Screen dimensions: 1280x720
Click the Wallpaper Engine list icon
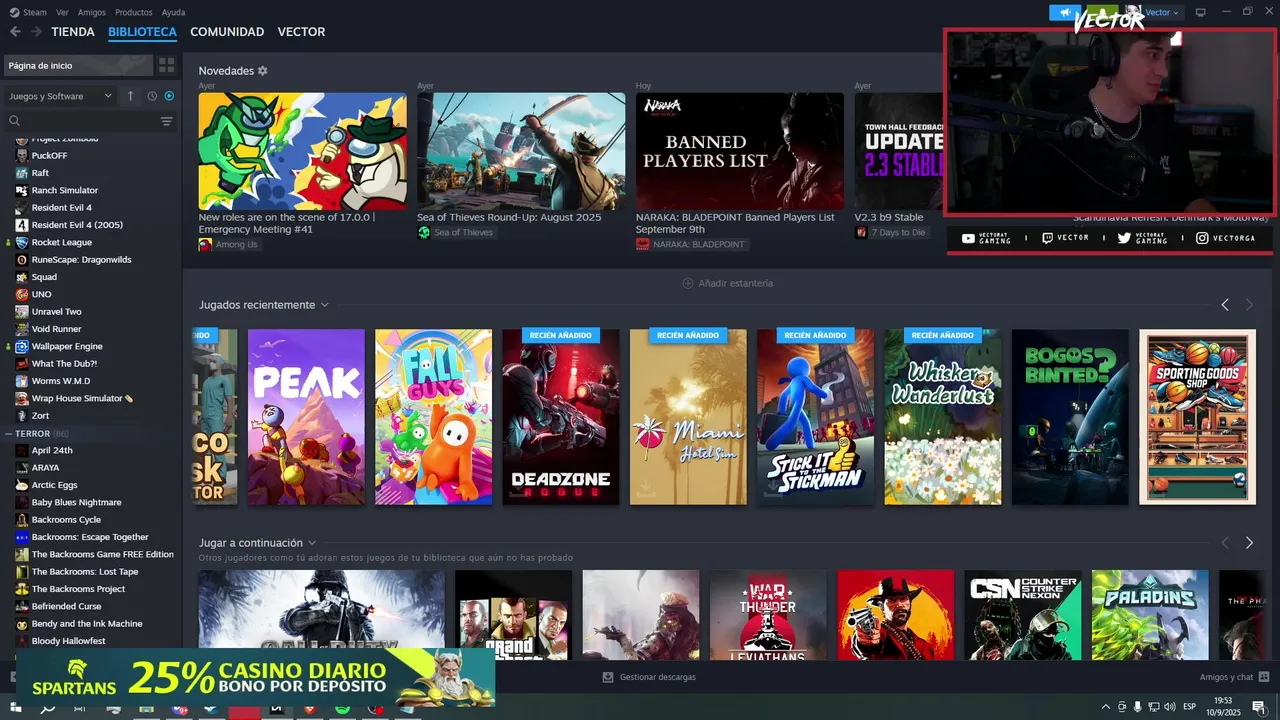pyautogui.click(x=22, y=346)
